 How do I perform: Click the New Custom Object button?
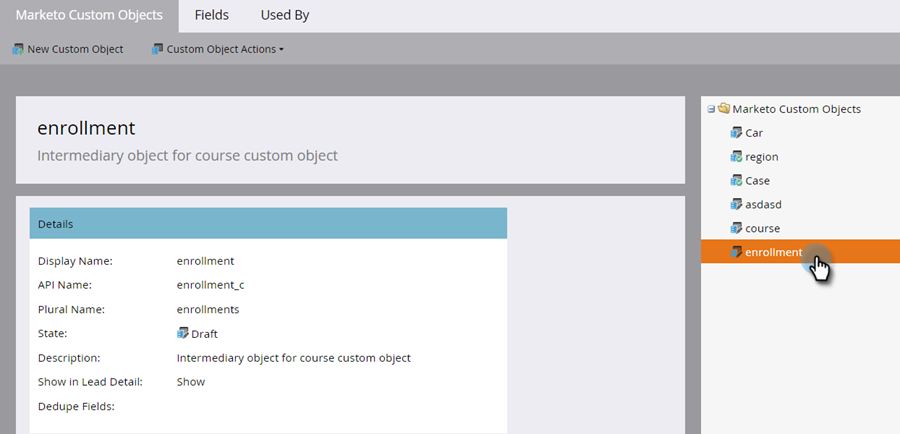click(x=75, y=49)
